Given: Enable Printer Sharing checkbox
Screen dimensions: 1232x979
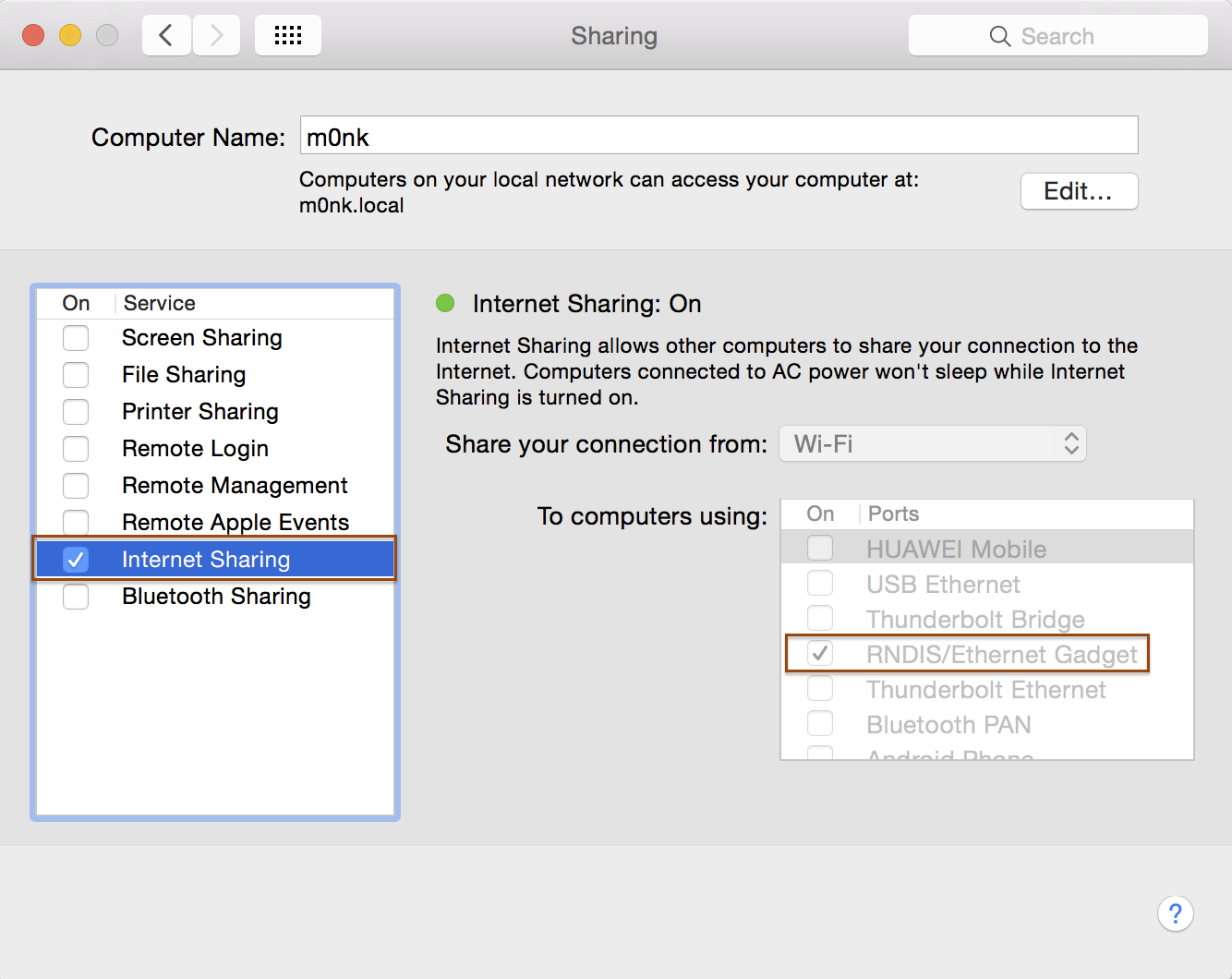Looking at the screenshot, I should (76, 412).
